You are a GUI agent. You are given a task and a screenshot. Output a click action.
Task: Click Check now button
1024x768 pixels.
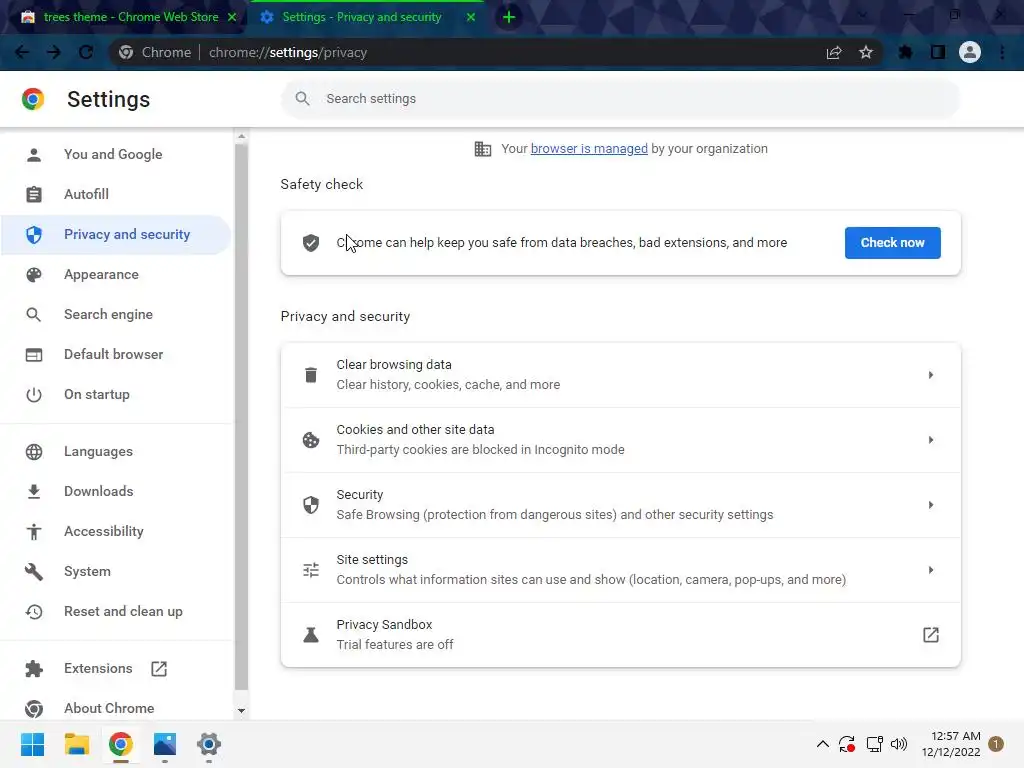(892, 243)
